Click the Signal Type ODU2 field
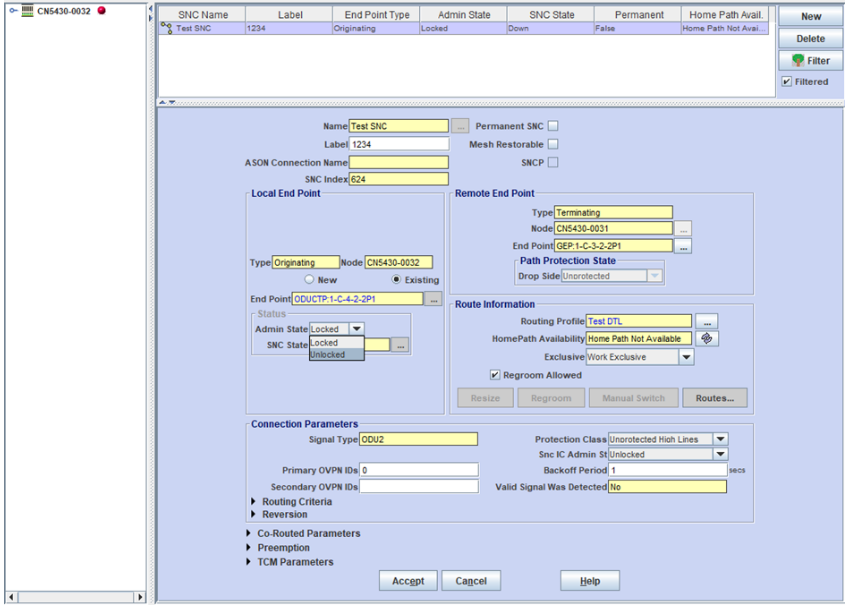 [419, 439]
